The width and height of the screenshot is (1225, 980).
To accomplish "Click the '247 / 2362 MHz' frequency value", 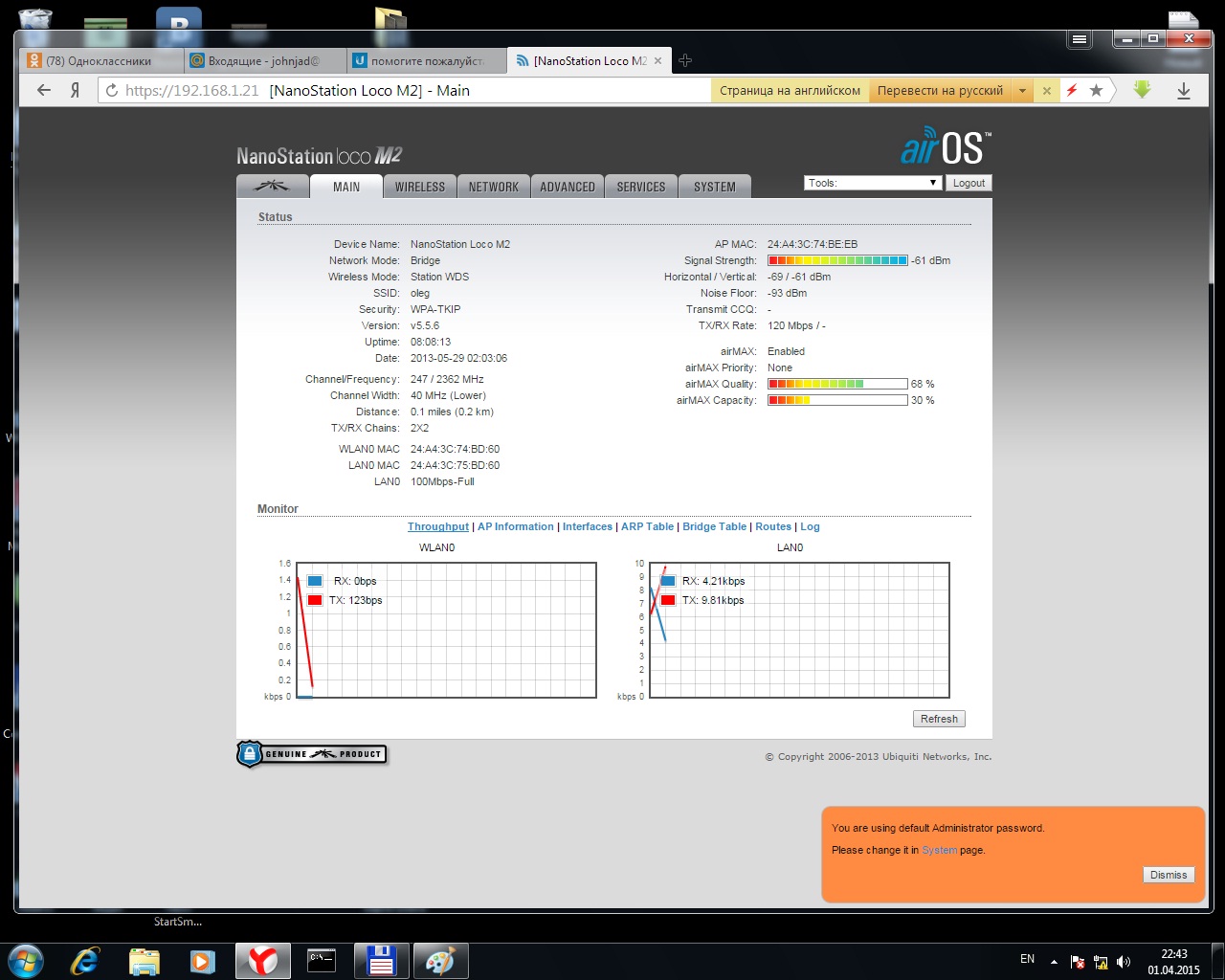I will click(x=447, y=379).
